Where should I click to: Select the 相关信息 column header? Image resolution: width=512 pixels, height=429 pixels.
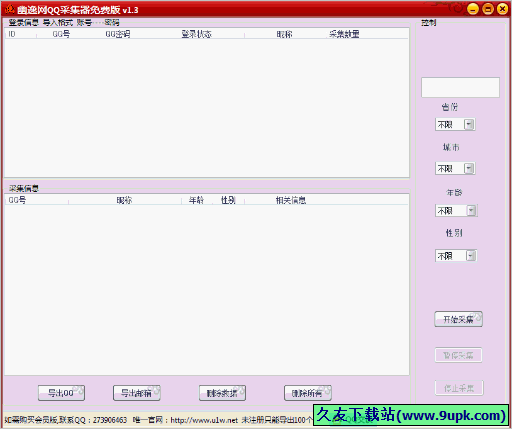point(291,200)
